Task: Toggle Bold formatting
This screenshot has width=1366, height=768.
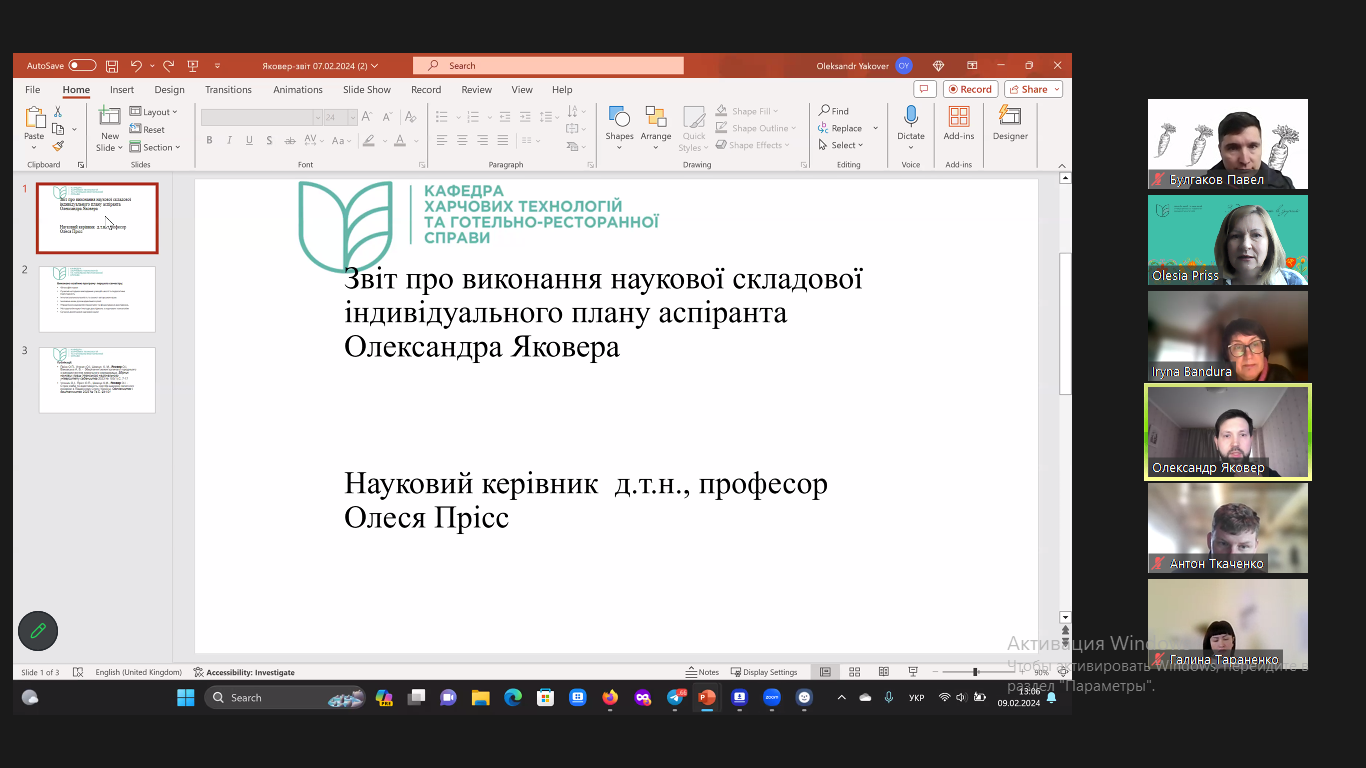Action: [209, 141]
